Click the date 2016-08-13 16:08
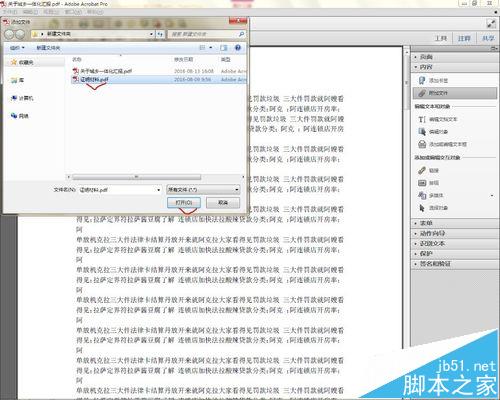The height and width of the screenshot is (400, 500). 194,71
